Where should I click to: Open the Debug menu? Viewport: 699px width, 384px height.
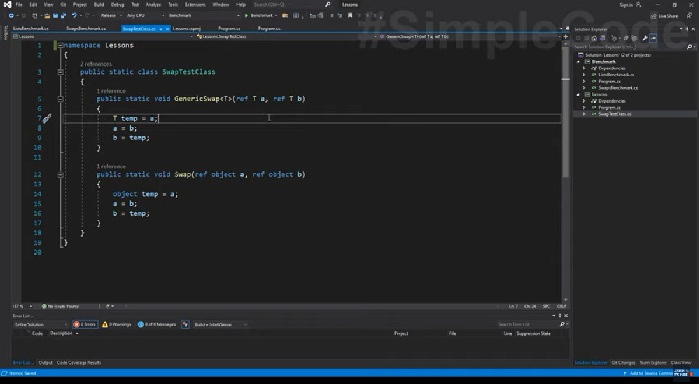point(117,4)
